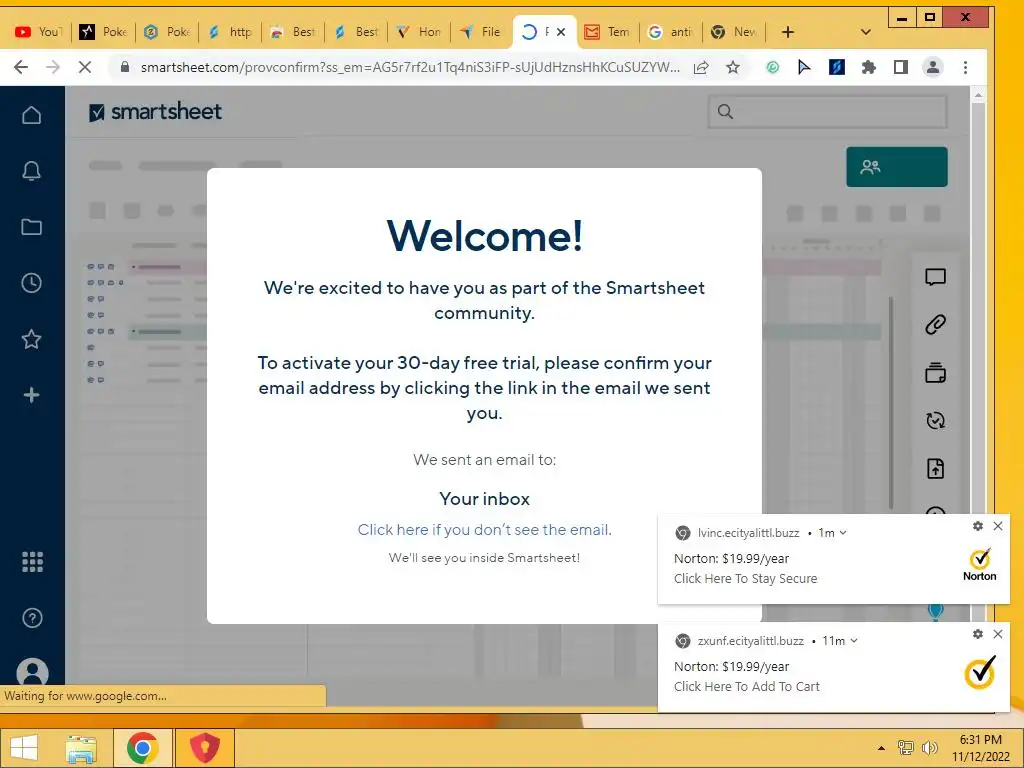The width and height of the screenshot is (1024, 768).
Task: Show hidden system tray icons arrow
Action: click(881, 748)
